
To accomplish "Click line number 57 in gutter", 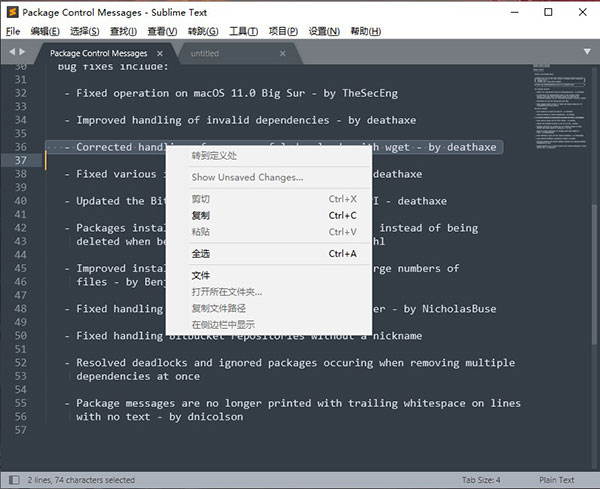I will (x=21, y=430).
